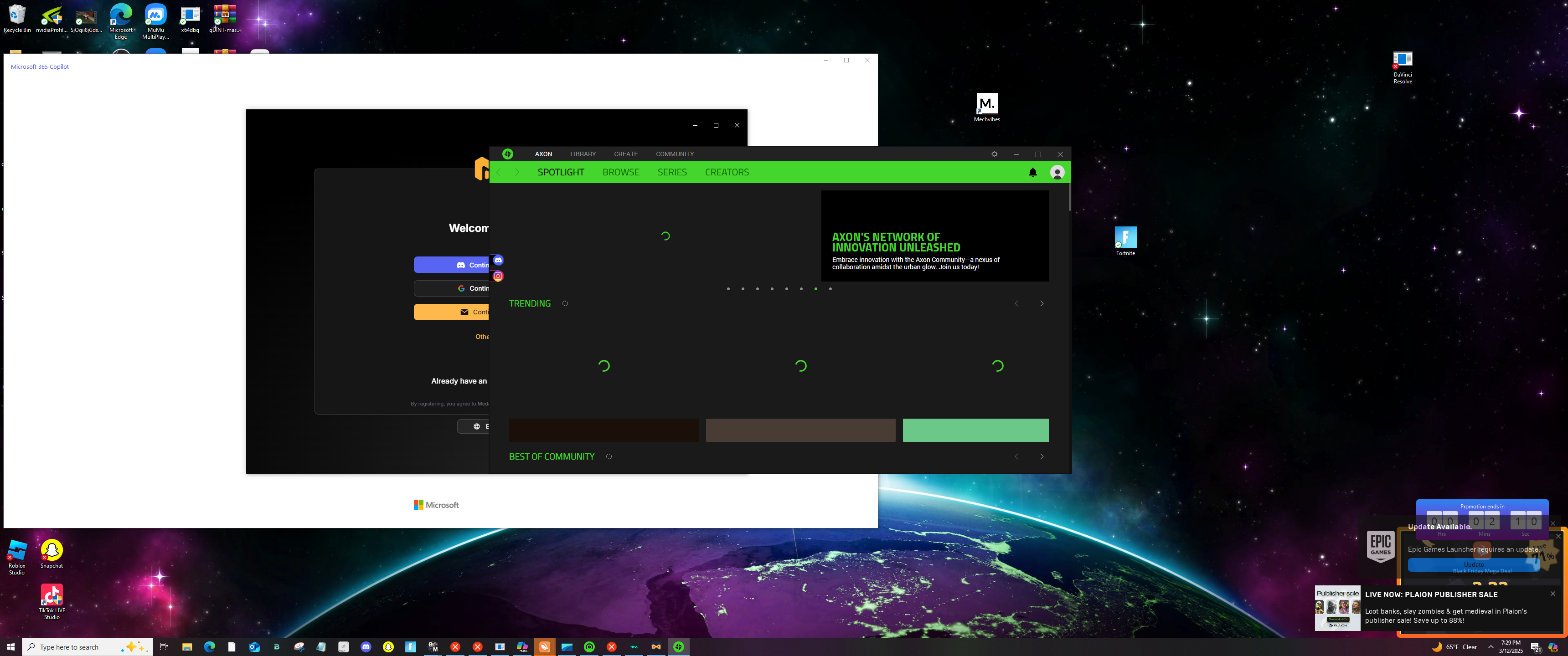
Task: Open the Axon notifications bell
Action: [1033, 172]
